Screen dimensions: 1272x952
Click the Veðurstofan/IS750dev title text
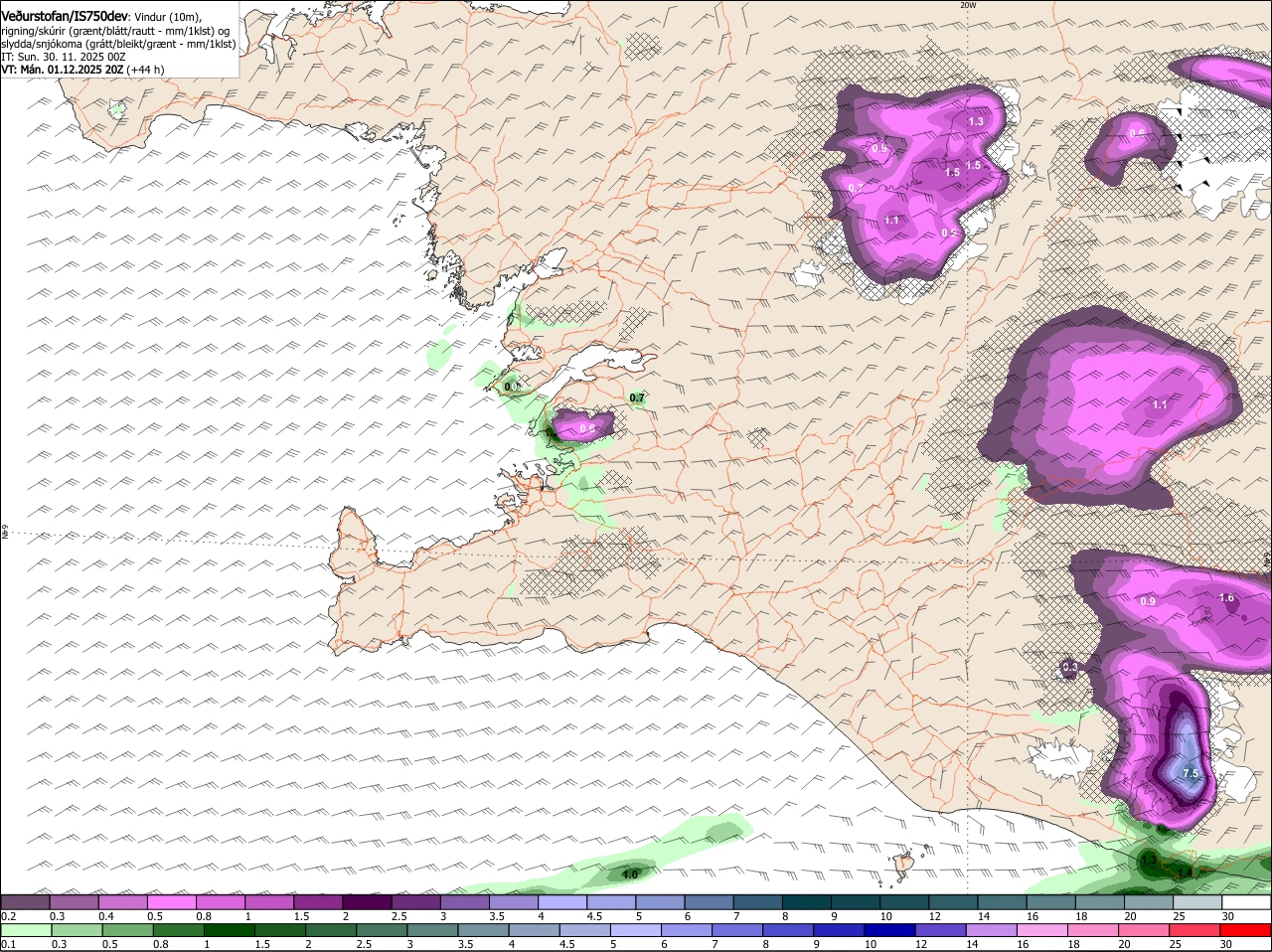tap(65, 16)
